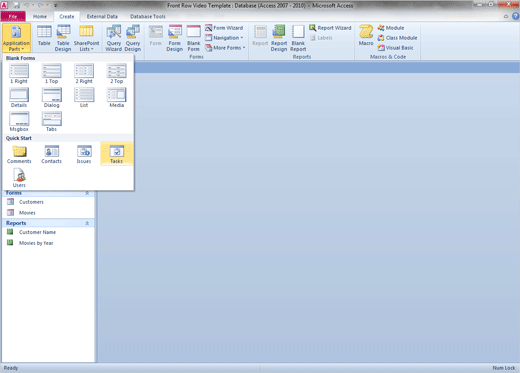Collapse the Reports navigation group
Viewport: 520px width, 373px height.
click(87, 223)
